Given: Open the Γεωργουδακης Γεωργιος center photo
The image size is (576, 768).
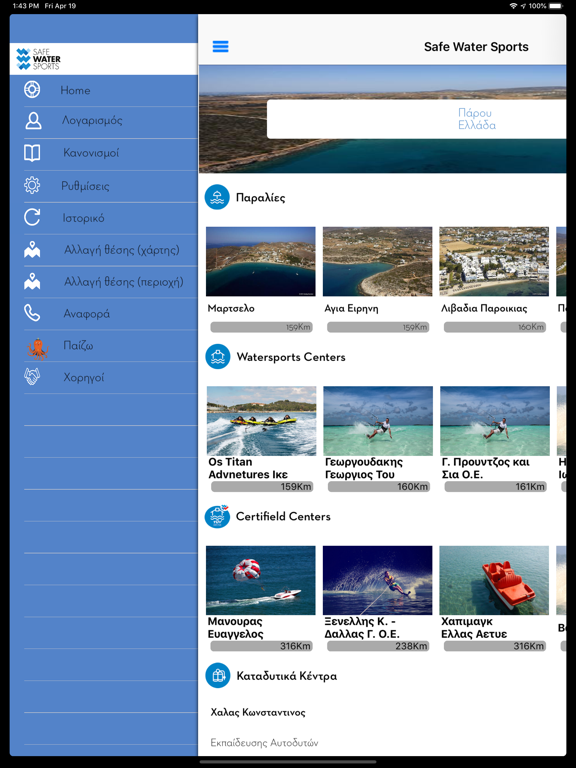Looking at the screenshot, I should [x=378, y=421].
